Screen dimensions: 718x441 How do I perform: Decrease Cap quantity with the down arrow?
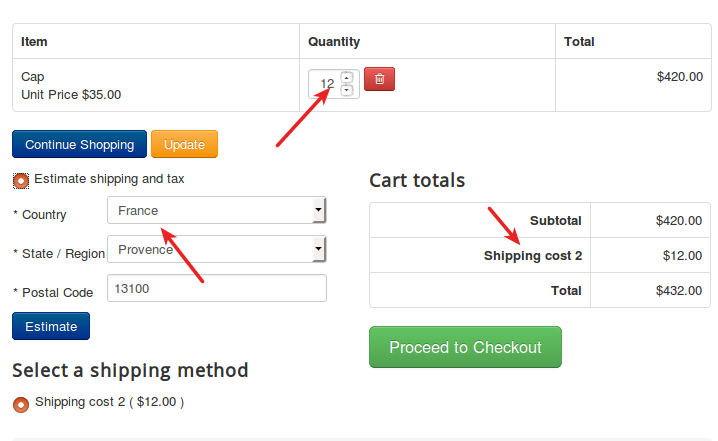point(347,90)
